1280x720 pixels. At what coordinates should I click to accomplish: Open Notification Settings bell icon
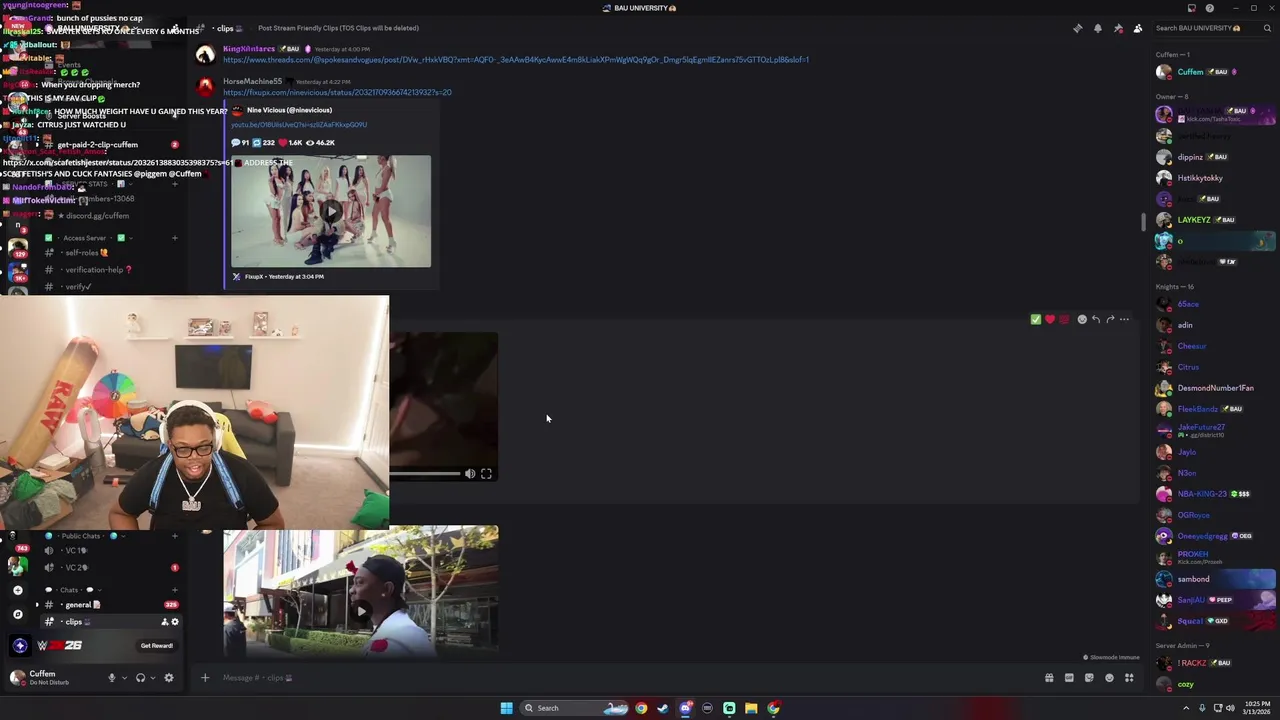[1097, 28]
